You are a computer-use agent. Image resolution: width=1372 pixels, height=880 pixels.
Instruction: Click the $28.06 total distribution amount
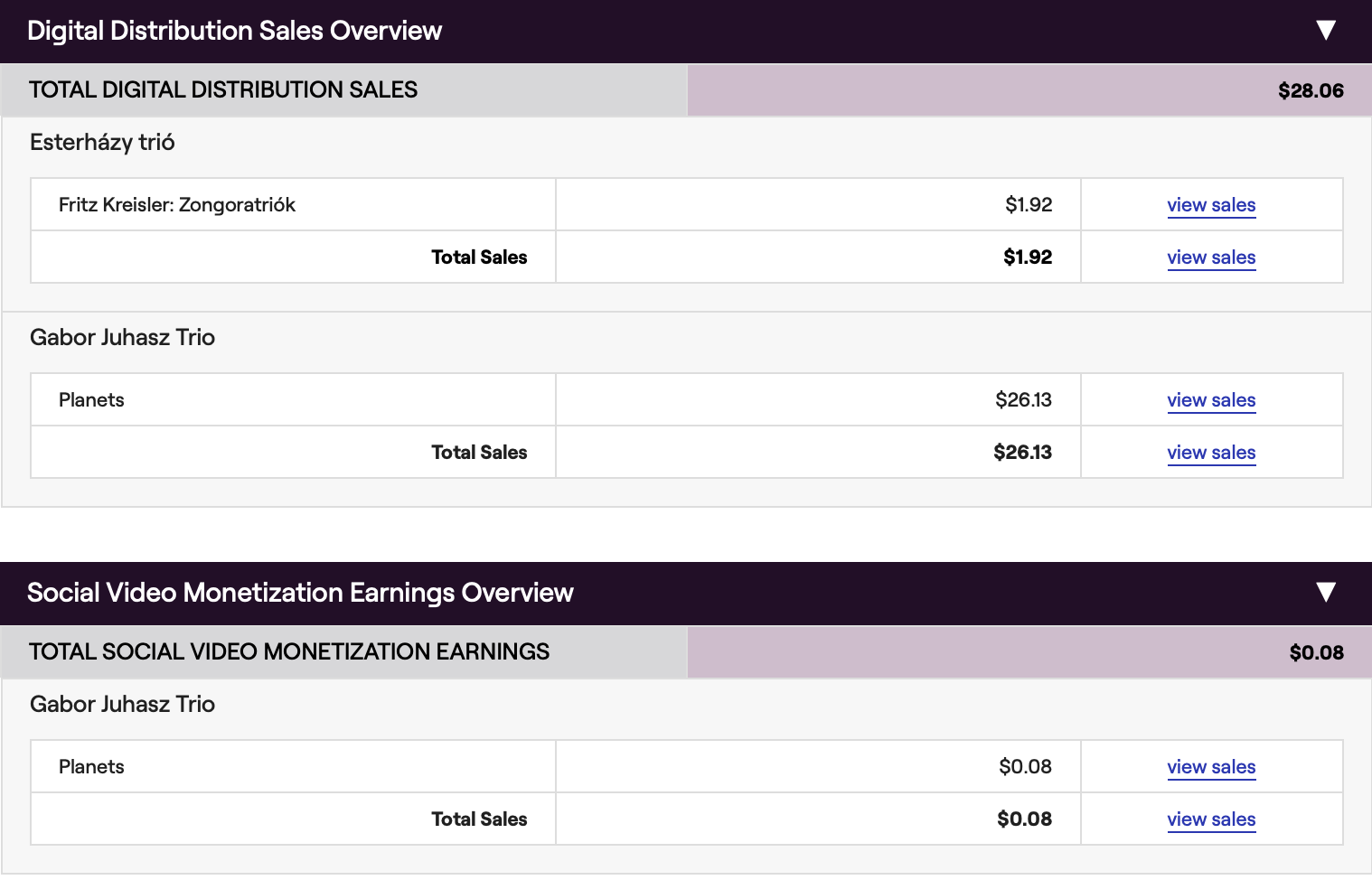[x=1311, y=90]
